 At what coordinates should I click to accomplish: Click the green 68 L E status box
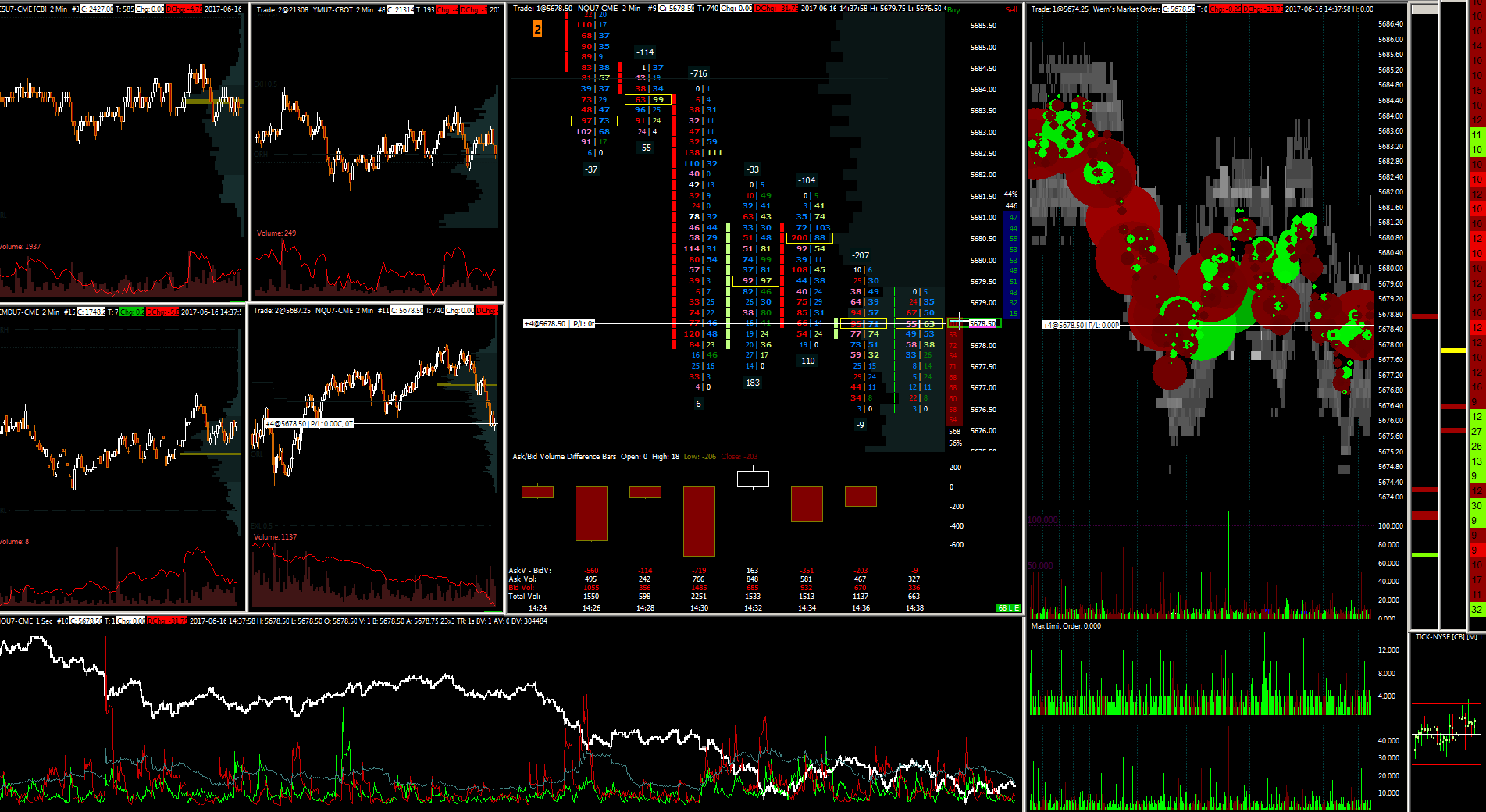pyautogui.click(x=1008, y=607)
